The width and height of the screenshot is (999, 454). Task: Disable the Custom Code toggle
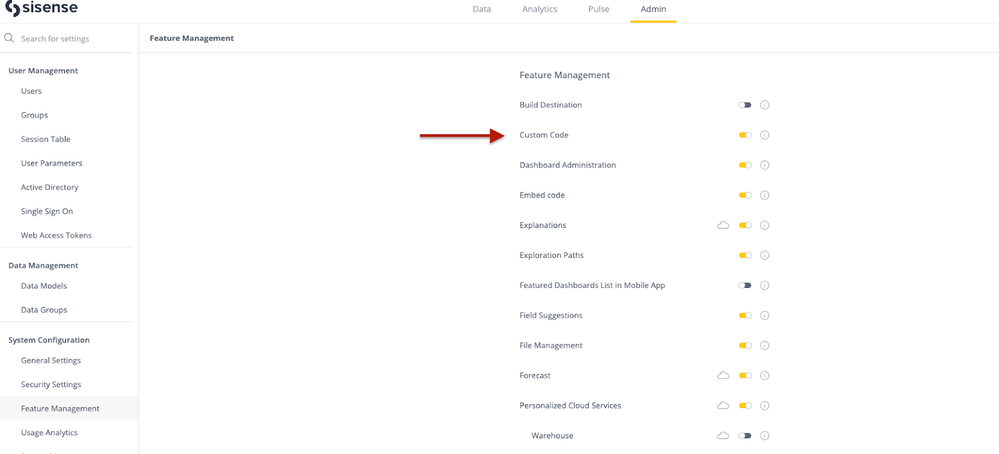745,135
